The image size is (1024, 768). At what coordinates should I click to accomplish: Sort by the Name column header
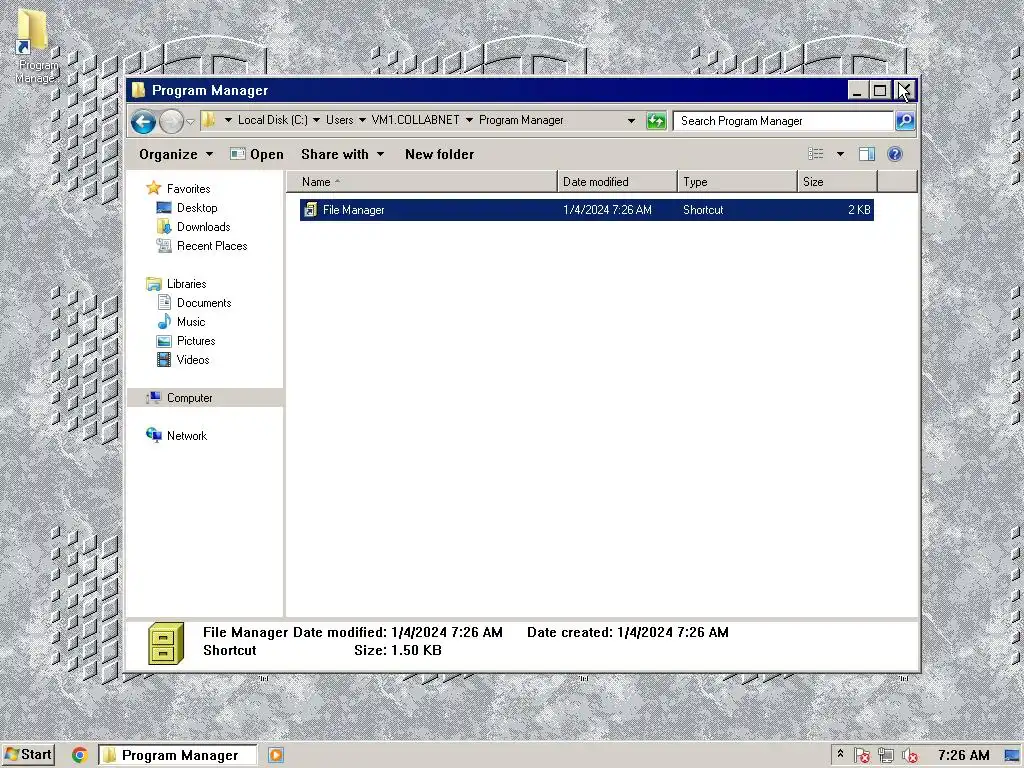[x=422, y=182]
